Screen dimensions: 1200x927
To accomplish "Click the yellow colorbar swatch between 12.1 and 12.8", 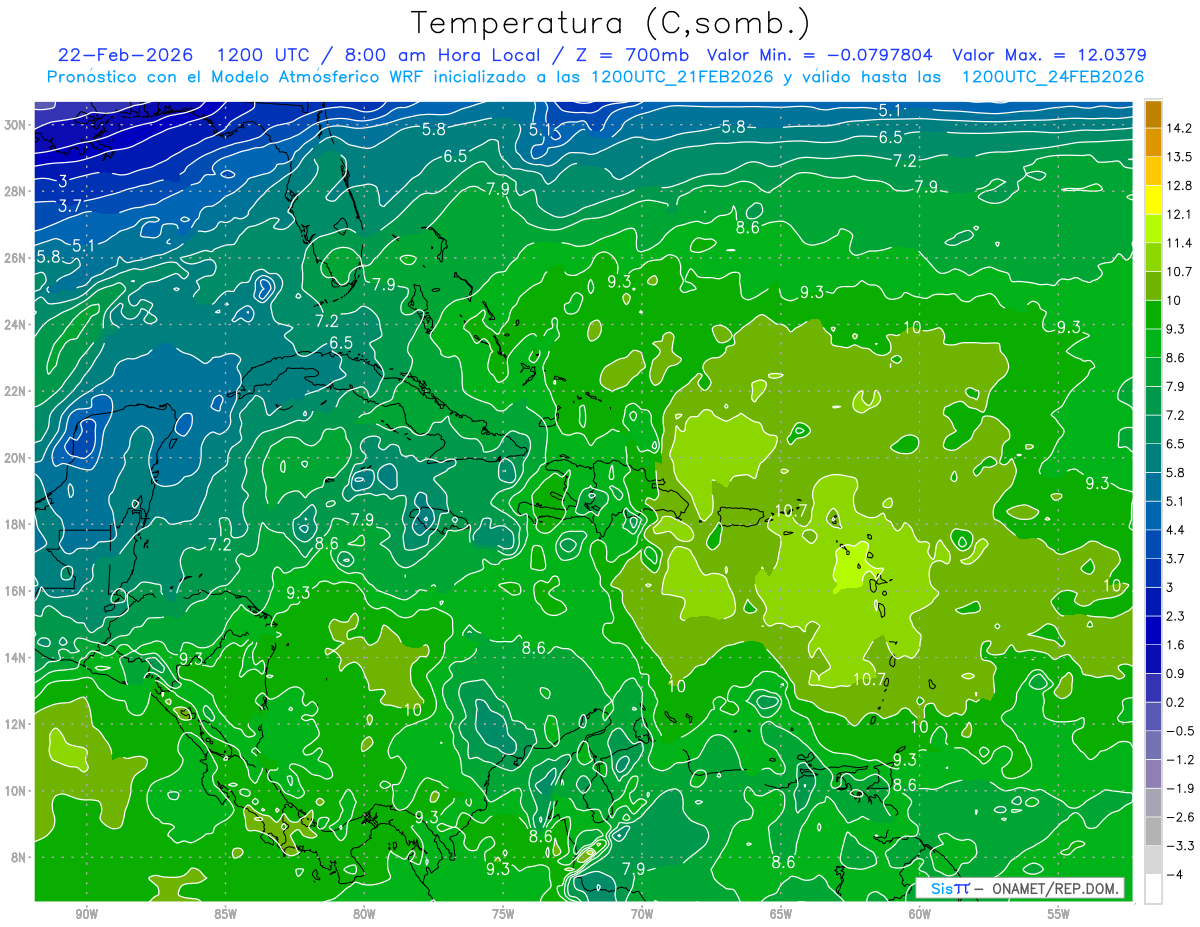I will tap(1153, 199).
